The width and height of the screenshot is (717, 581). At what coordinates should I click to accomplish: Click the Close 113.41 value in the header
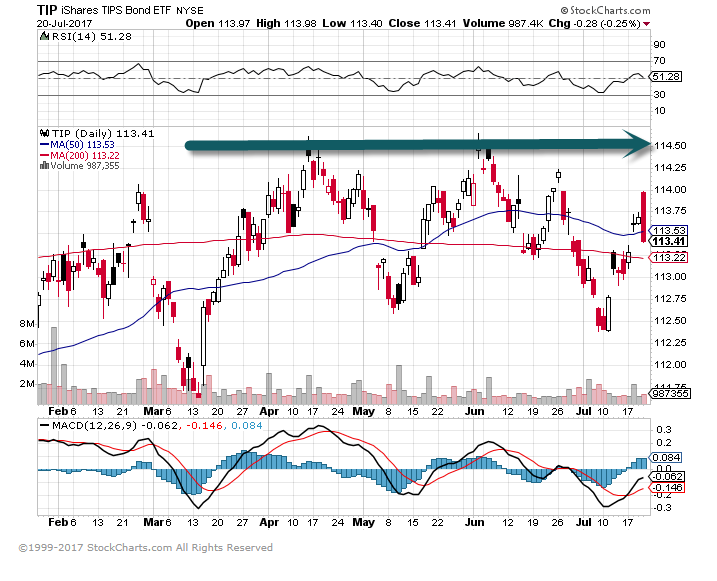422,23
